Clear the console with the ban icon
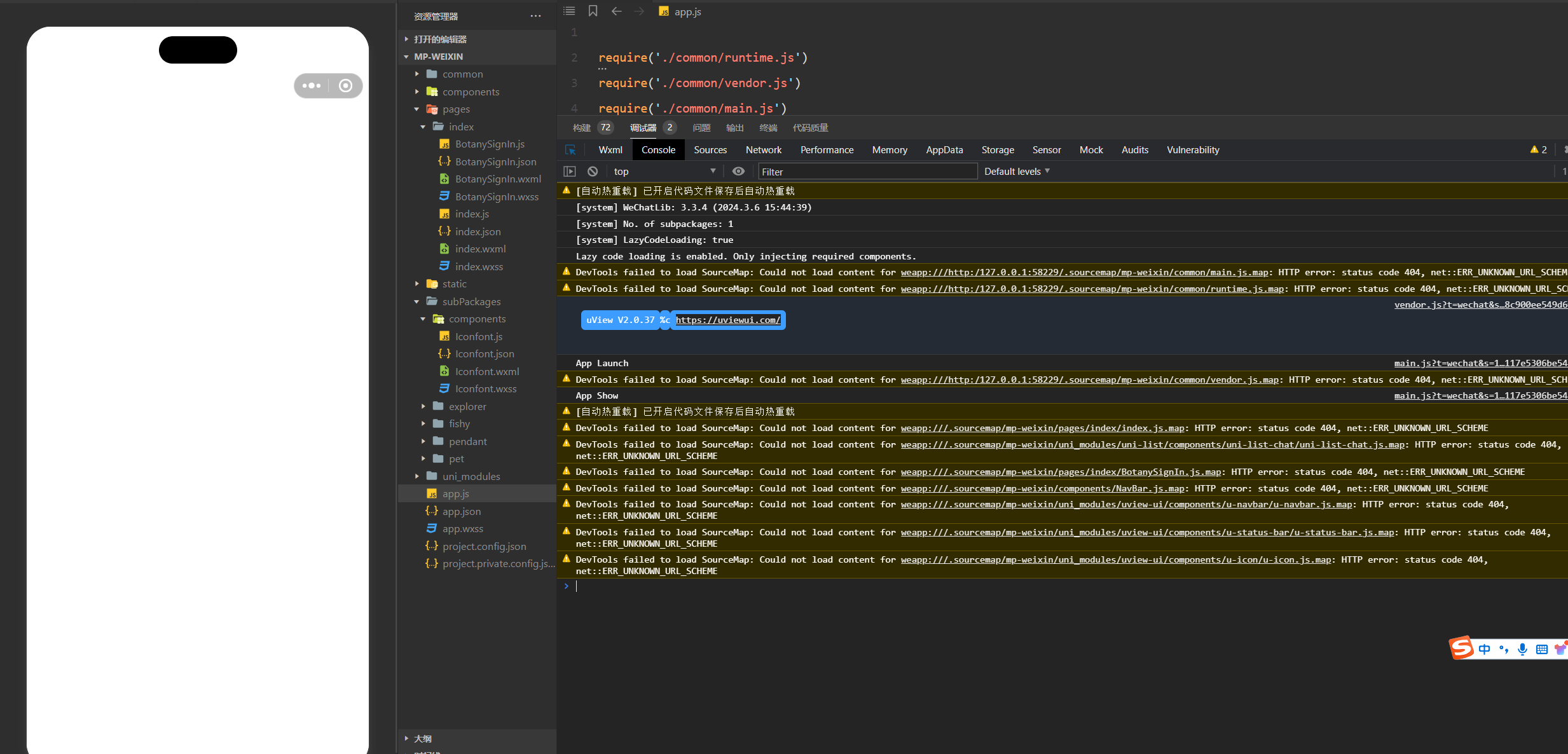Screen dimensions: 1568x754 coord(593,172)
